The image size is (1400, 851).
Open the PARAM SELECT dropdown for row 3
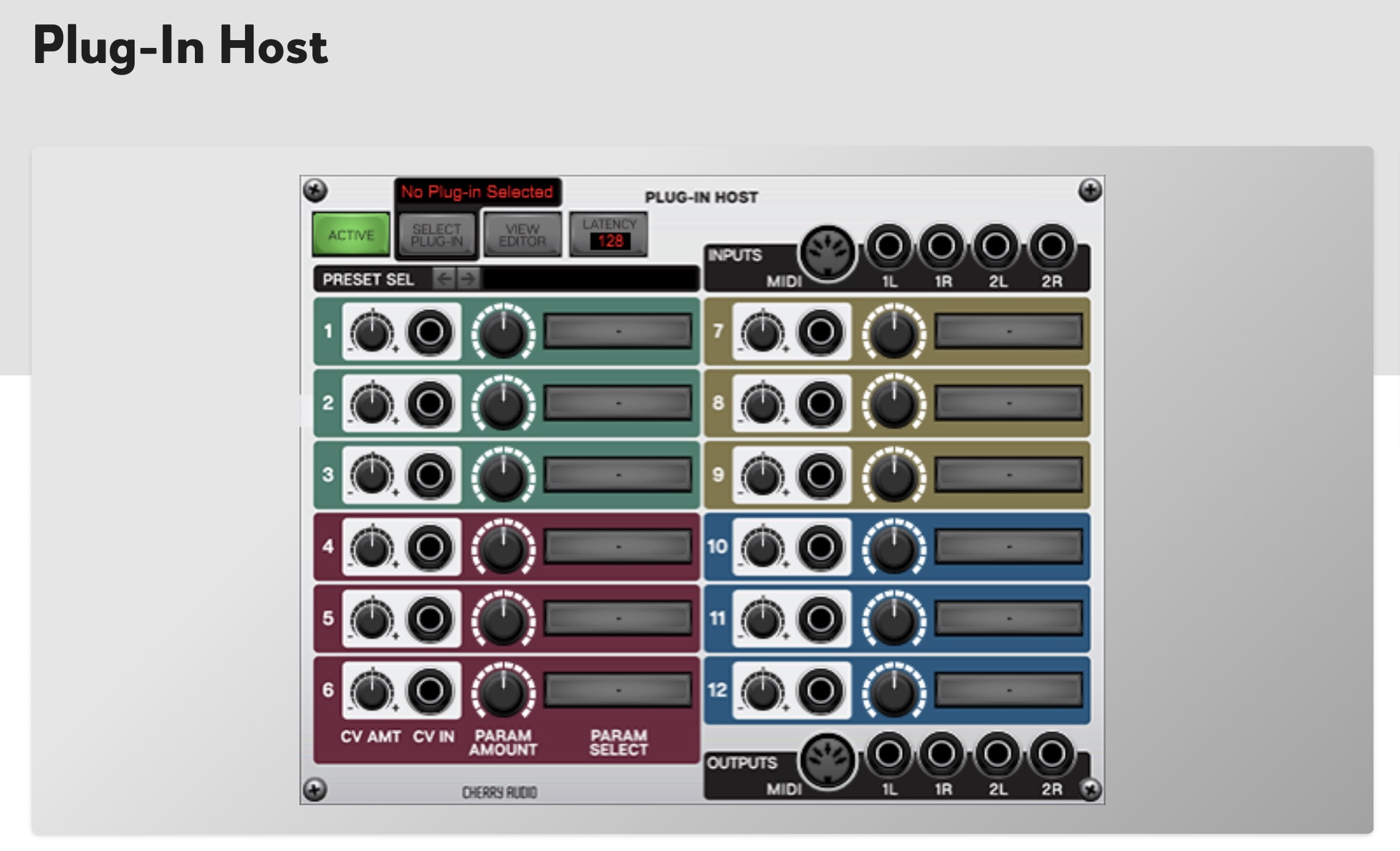(618, 475)
